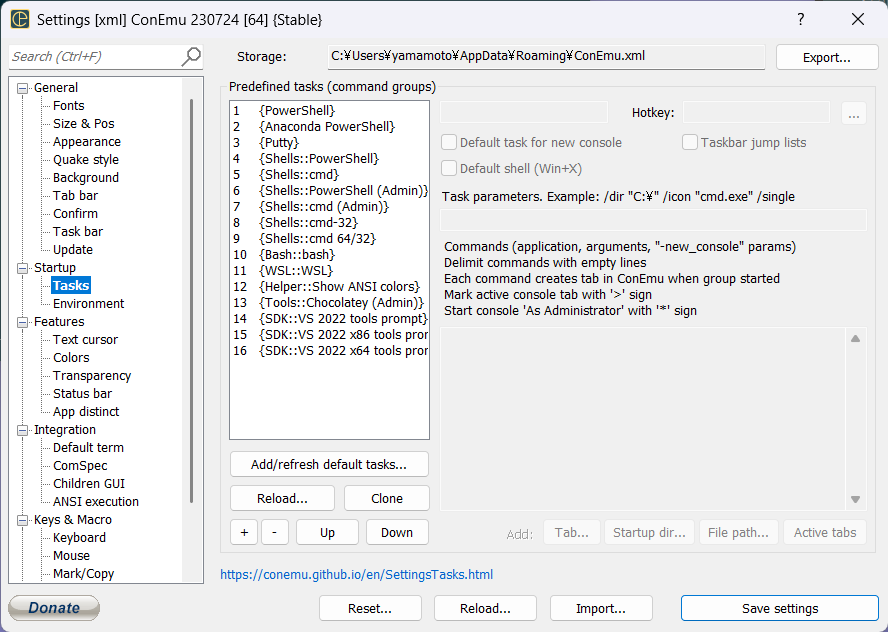
Task: Click Add/refresh default tasks... button
Action: pyautogui.click(x=329, y=464)
